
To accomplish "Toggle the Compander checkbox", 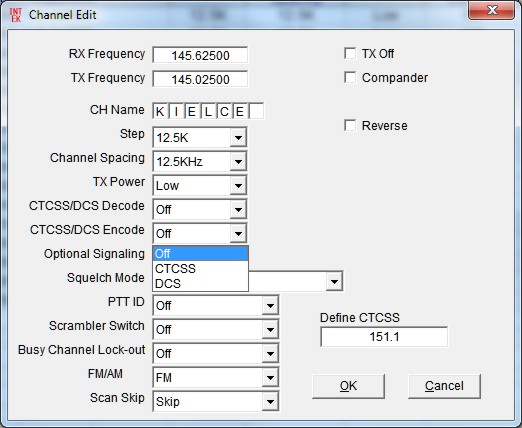I will pyautogui.click(x=350, y=77).
